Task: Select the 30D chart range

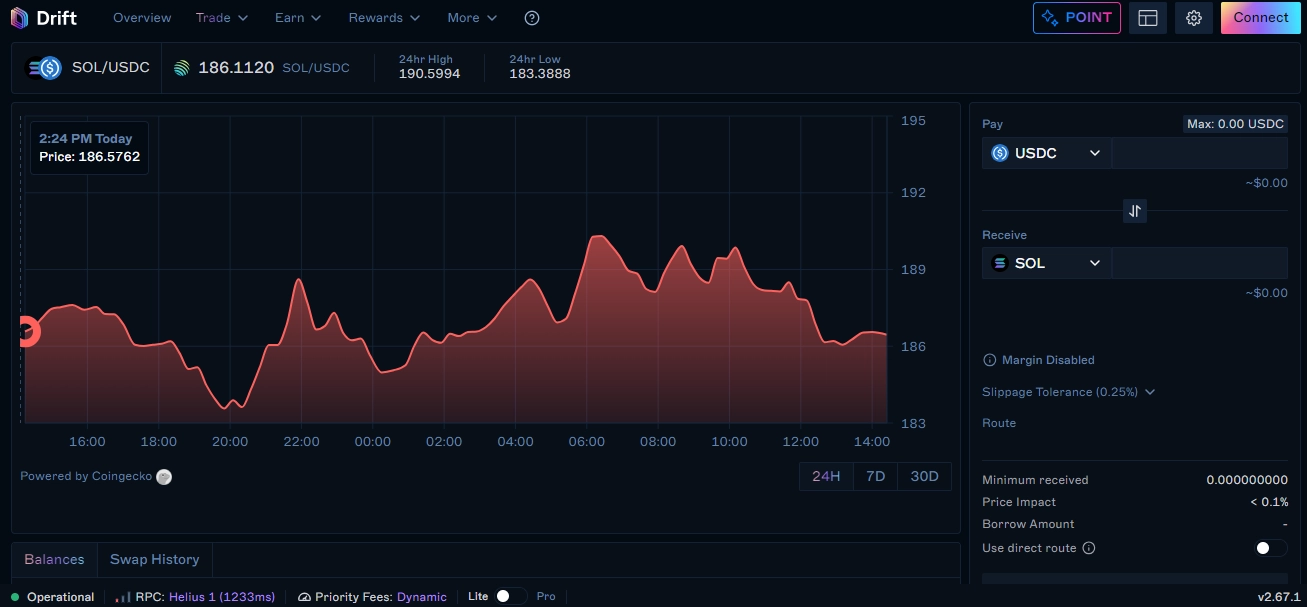Action: pyautogui.click(x=925, y=476)
